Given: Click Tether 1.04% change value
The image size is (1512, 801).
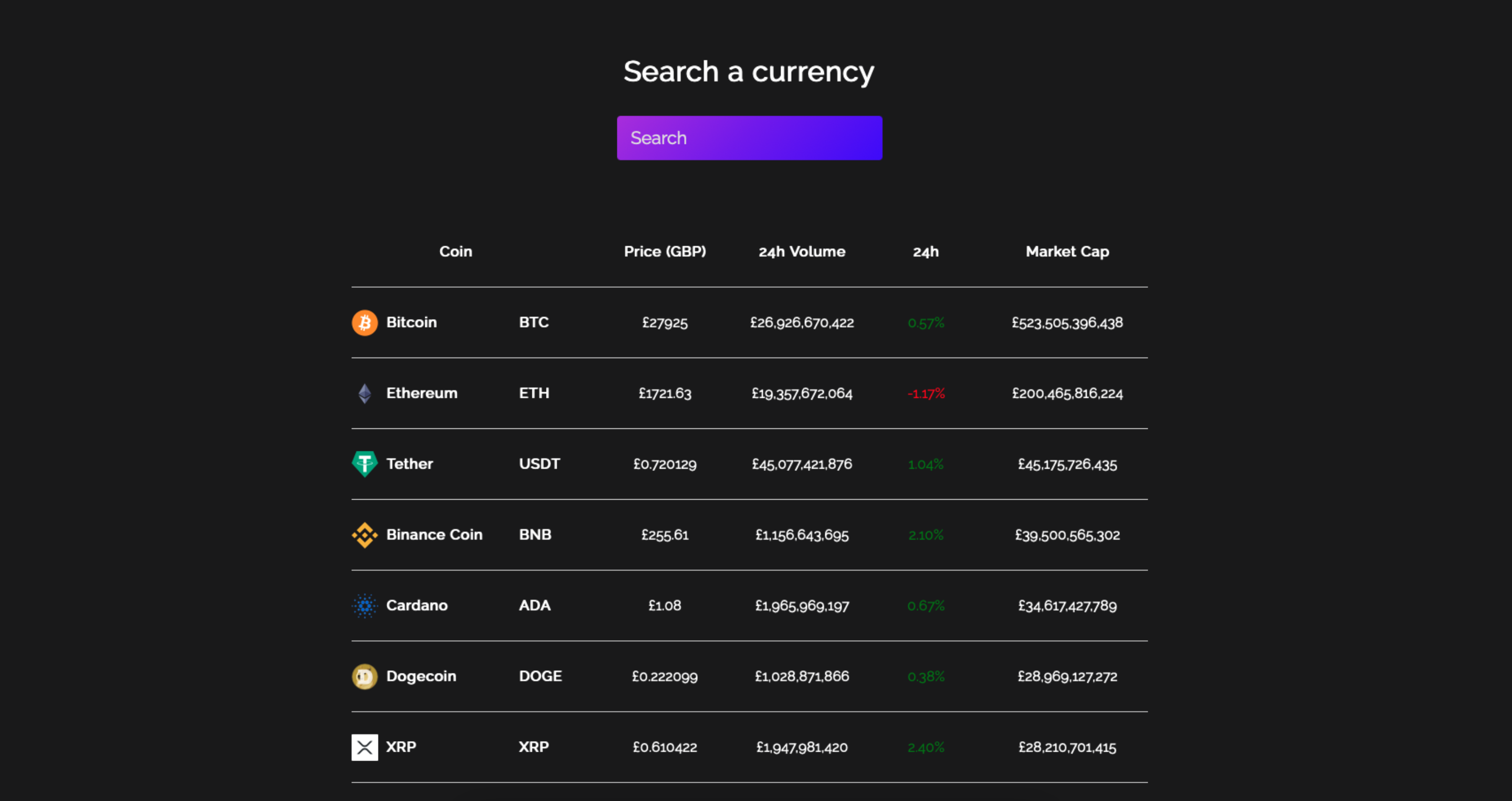Looking at the screenshot, I should click(x=926, y=464).
